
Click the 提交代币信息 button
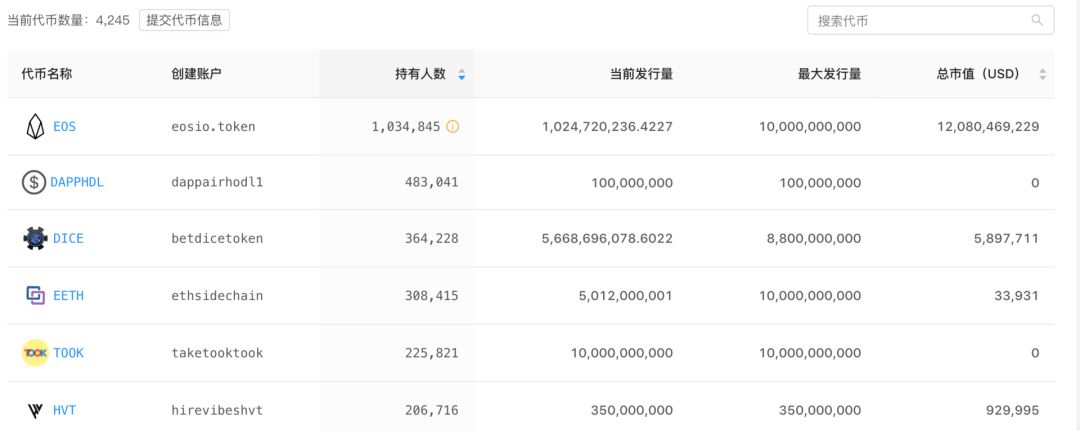(x=185, y=20)
